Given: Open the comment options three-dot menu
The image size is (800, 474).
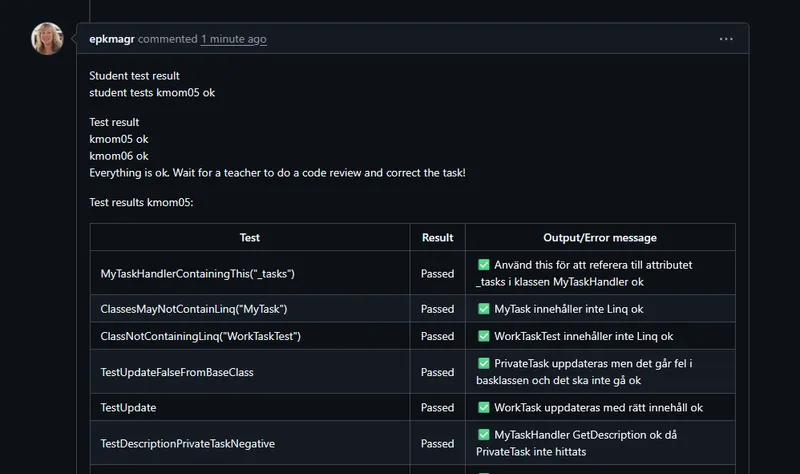Looking at the screenshot, I should pos(726,39).
